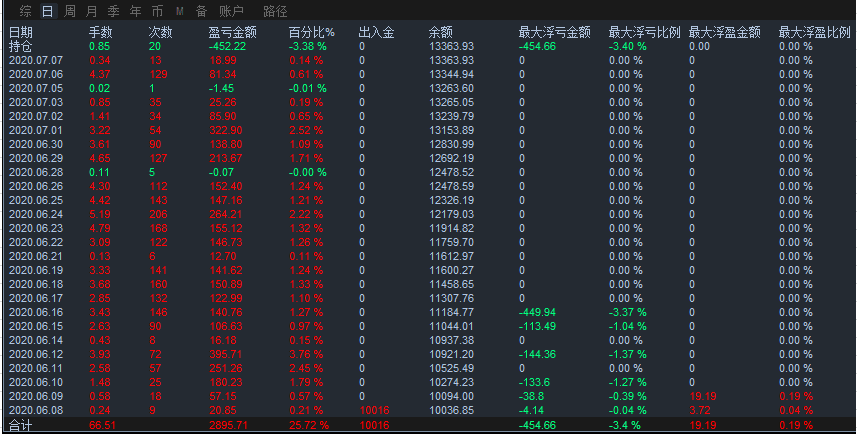Click floating profit ratio 0.04 %

tap(796, 410)
